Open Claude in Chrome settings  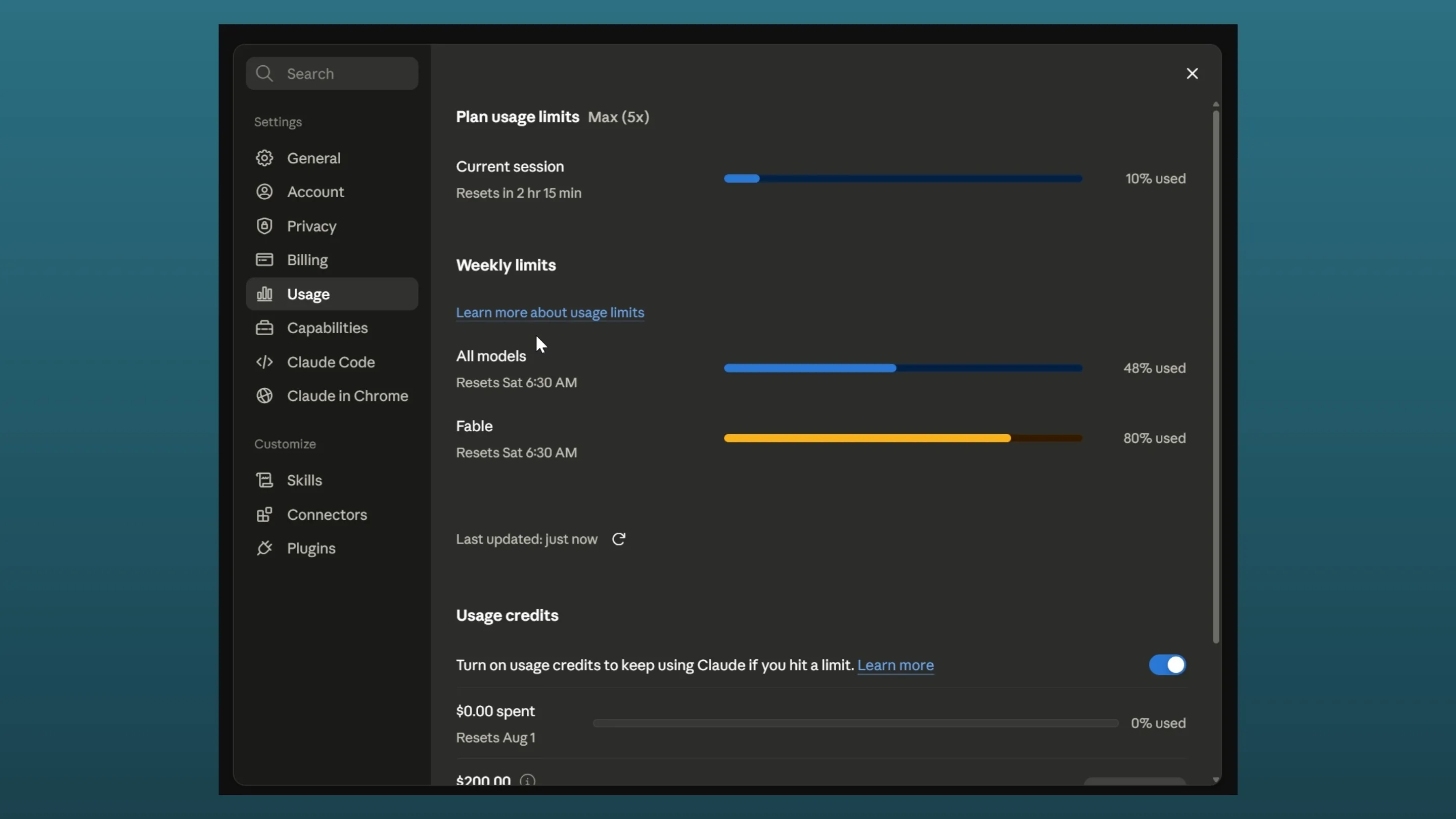coord(332,396)
